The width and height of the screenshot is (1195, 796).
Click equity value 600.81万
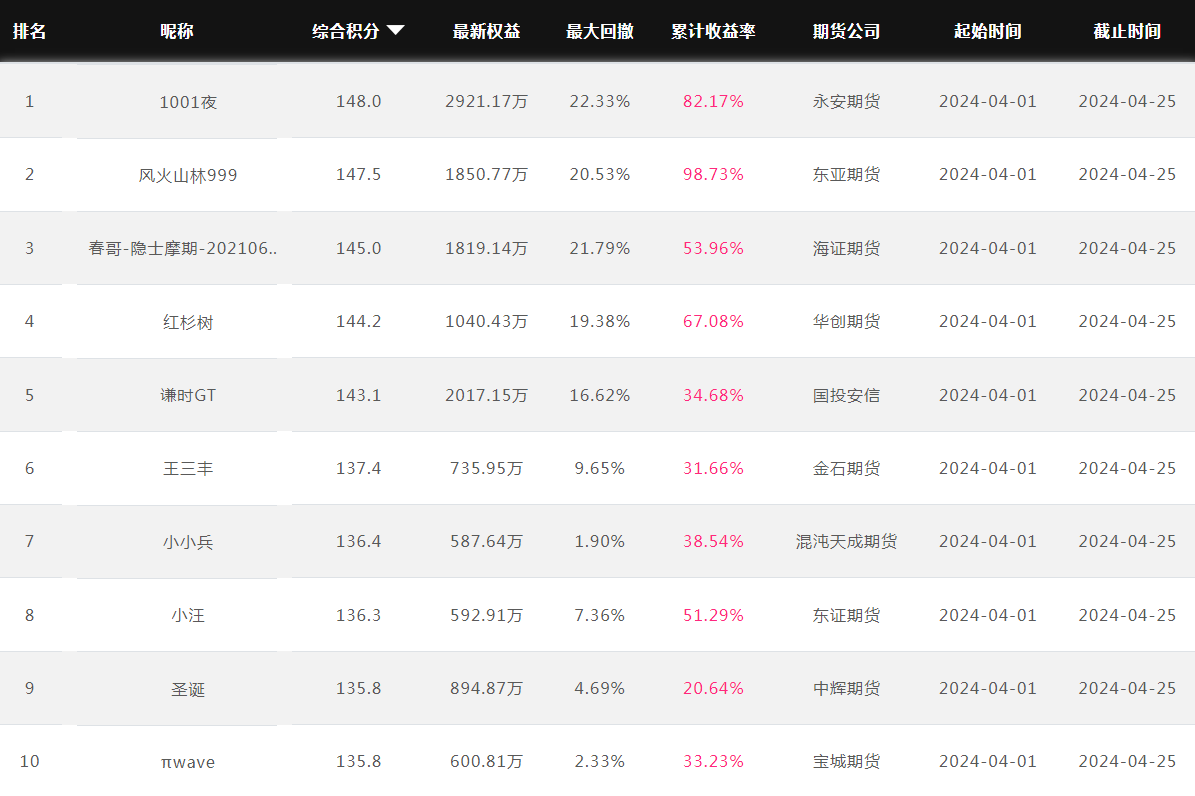click(486, 762)
